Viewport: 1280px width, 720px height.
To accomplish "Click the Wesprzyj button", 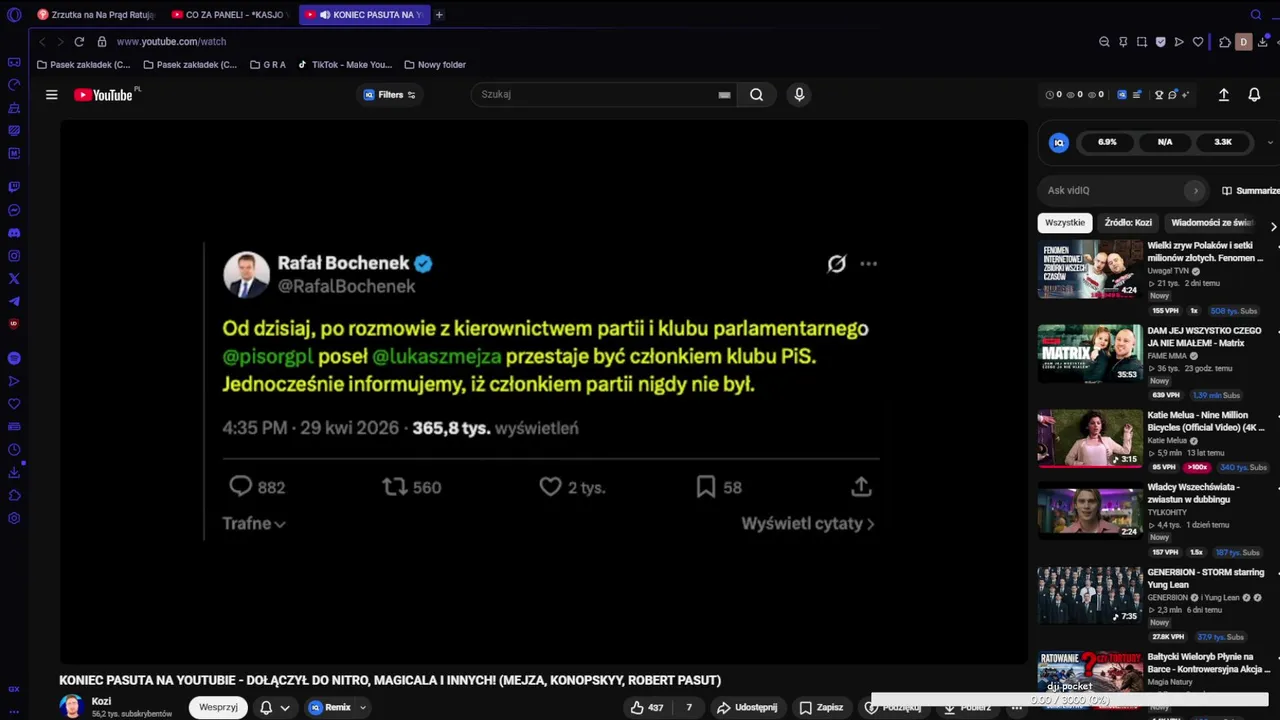I will pos(218,707).
